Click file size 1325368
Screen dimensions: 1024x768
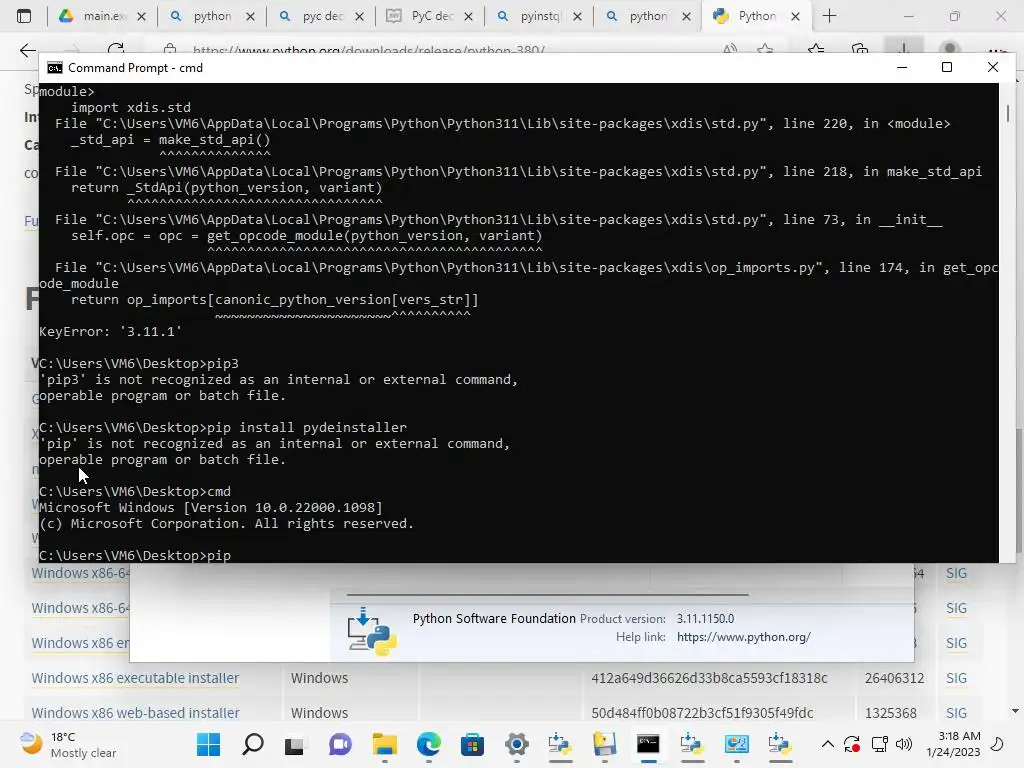[891, 713]
